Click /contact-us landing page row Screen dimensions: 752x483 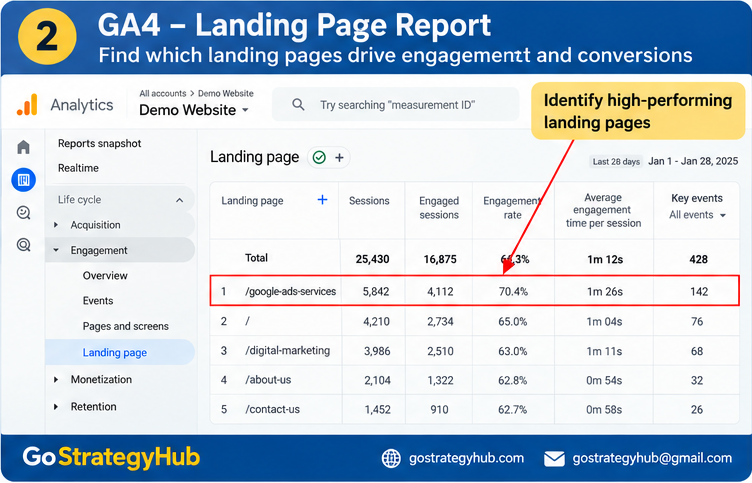pyautogui.click(x=475, y=409)
